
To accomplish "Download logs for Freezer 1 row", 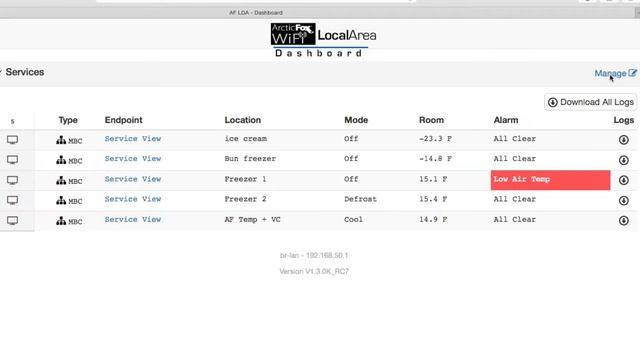I will pos(623,180).
